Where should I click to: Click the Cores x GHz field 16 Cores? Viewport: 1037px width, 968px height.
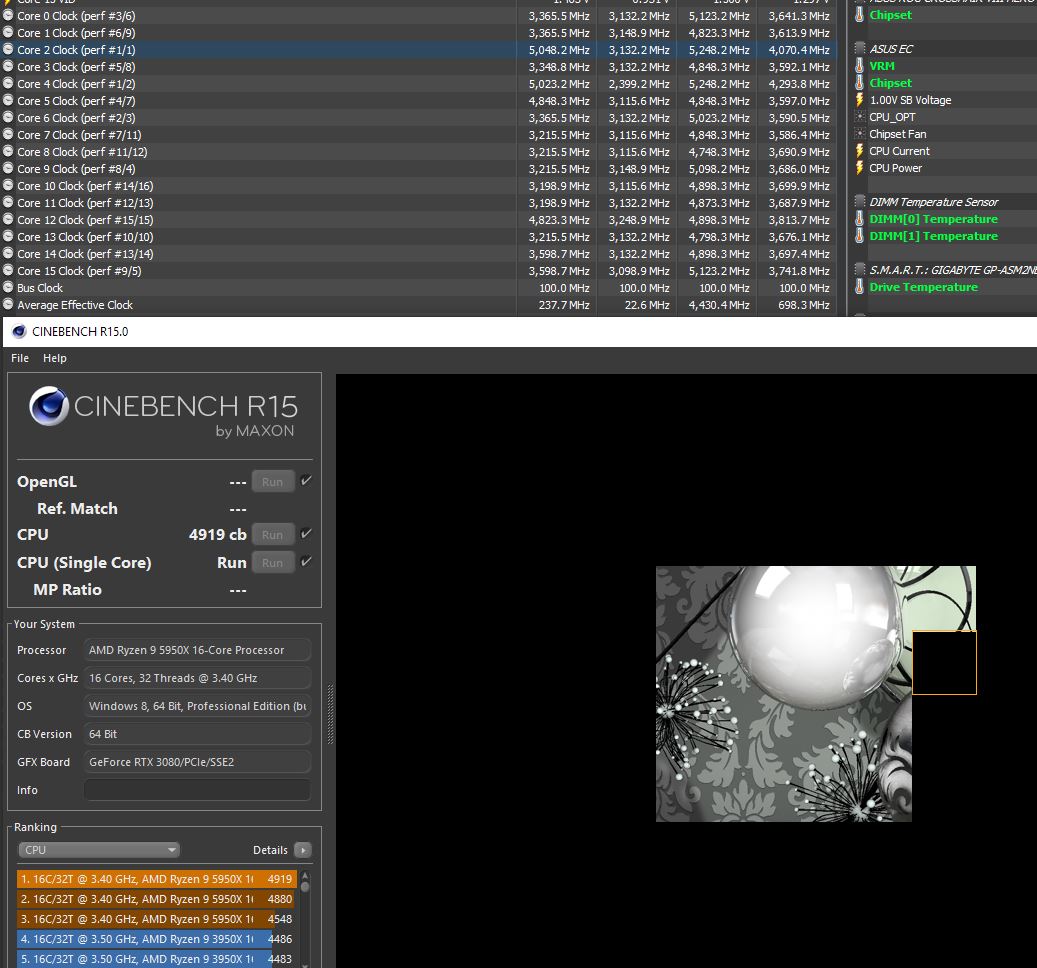point(197,678)
